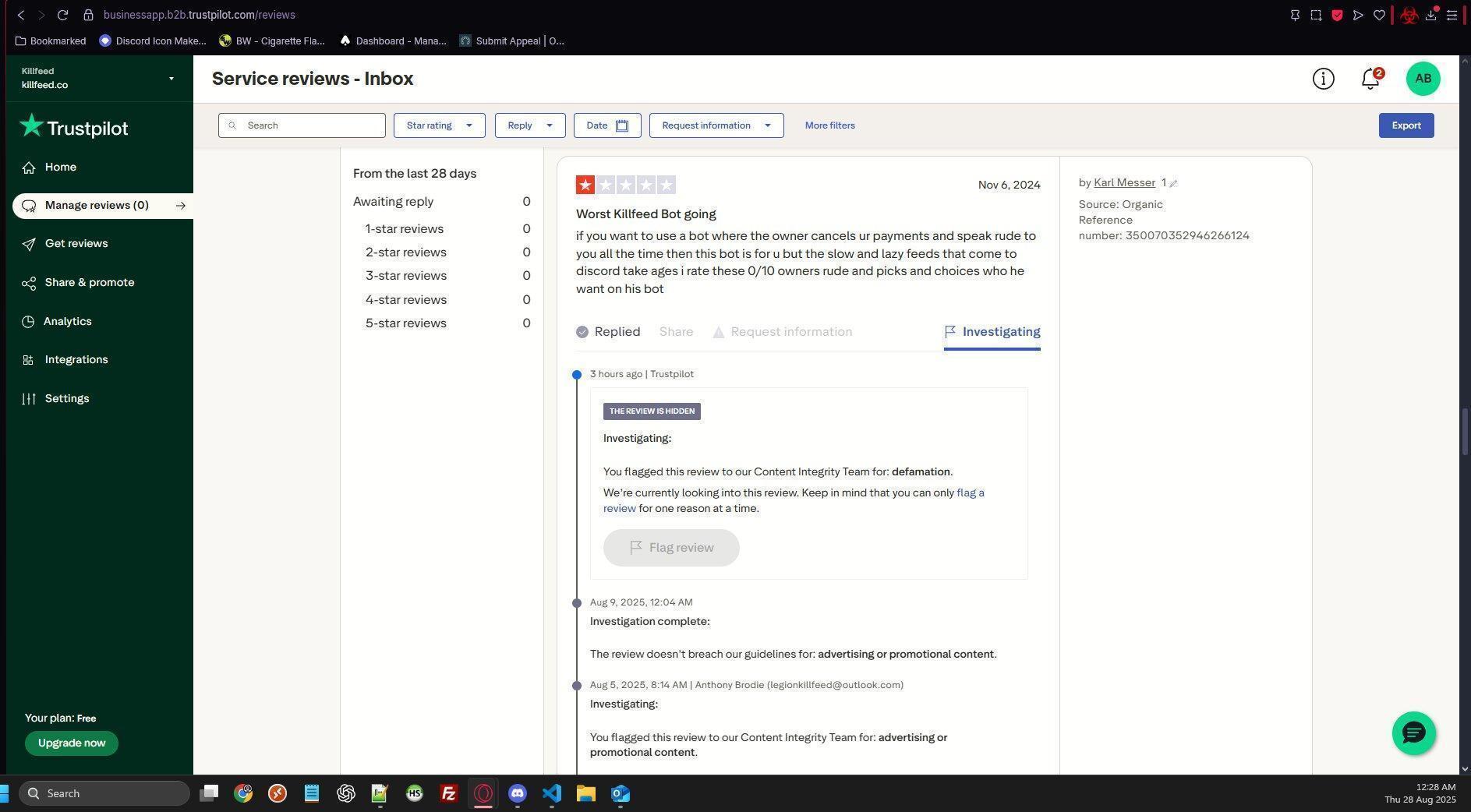Open Discord from the taskbar
1471x812 pixels.
517,793
